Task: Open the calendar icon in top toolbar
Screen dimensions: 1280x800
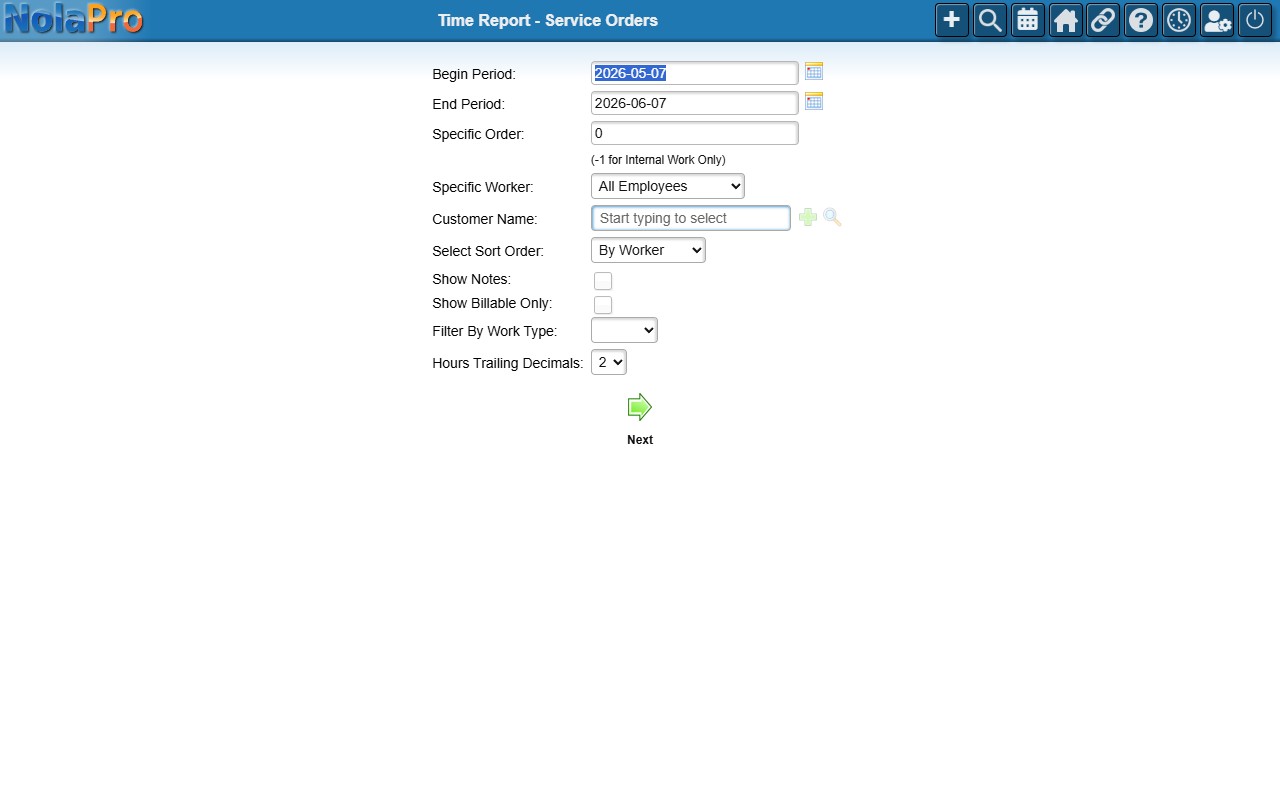Action: pyautogui.click(x=1028, y=20)
